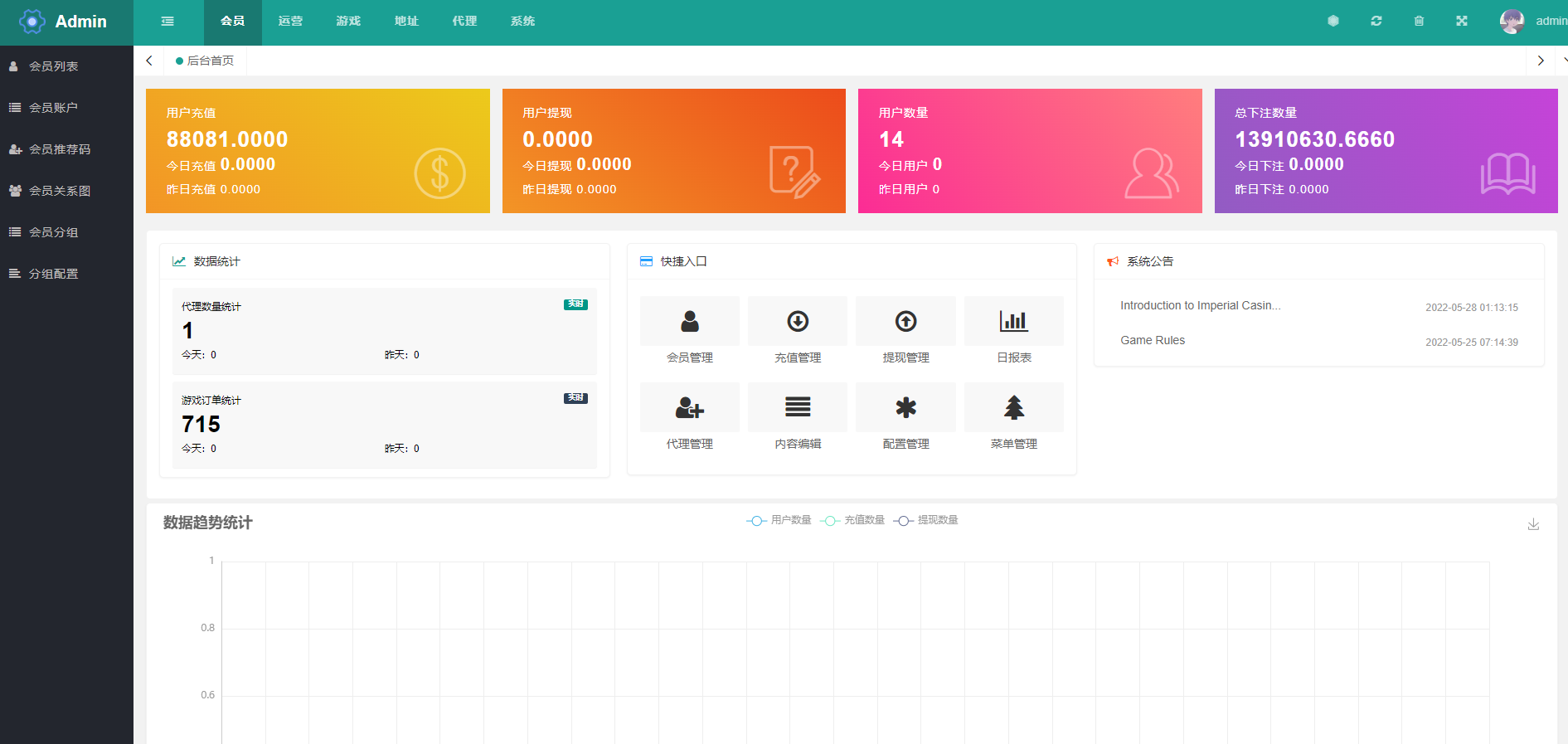This screenshot has height=744, width=1568.
Task: Click the trash clear-cache icon
Action: 1419,22
